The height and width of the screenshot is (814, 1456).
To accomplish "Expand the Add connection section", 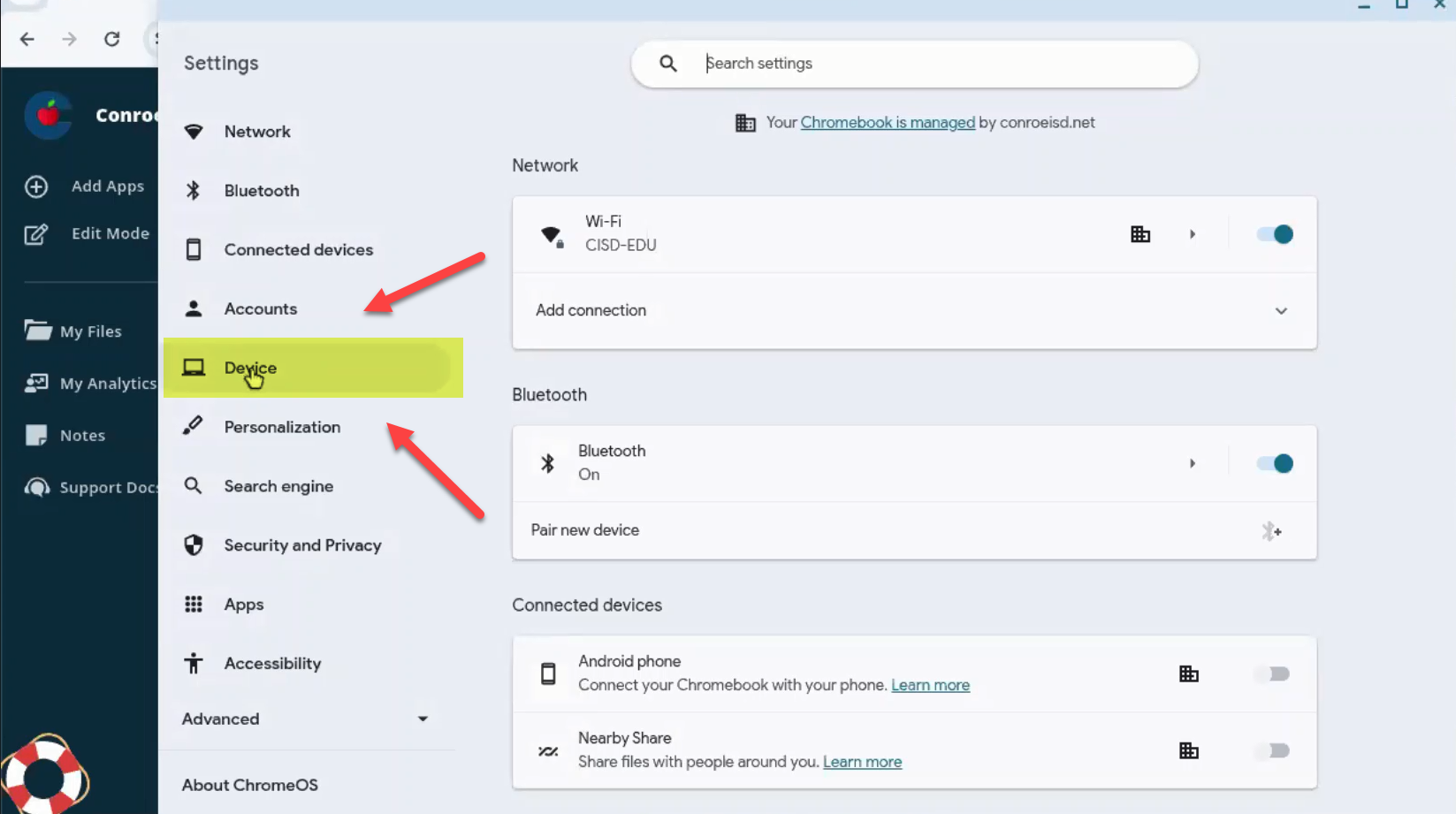I will click(x=1281, y=311).
